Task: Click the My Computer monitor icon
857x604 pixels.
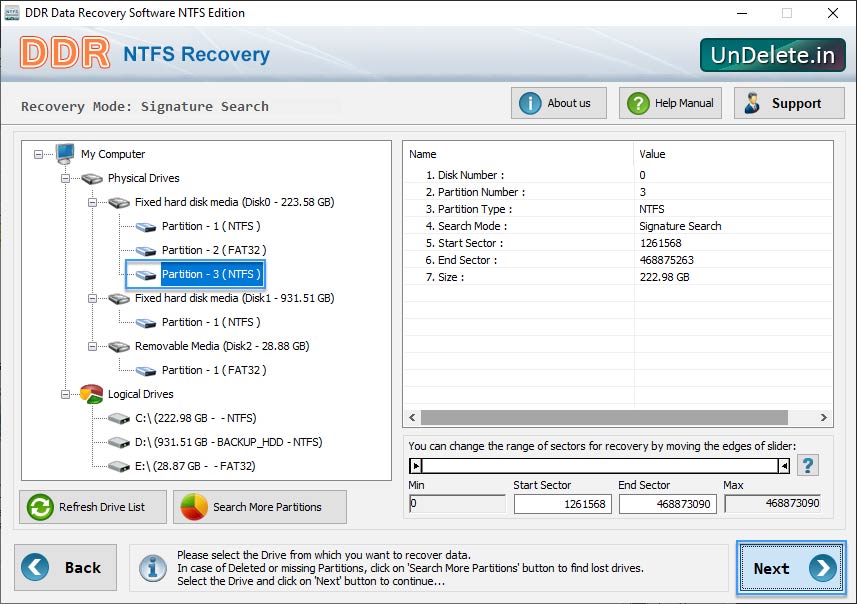Action: (x=65, y=154)
